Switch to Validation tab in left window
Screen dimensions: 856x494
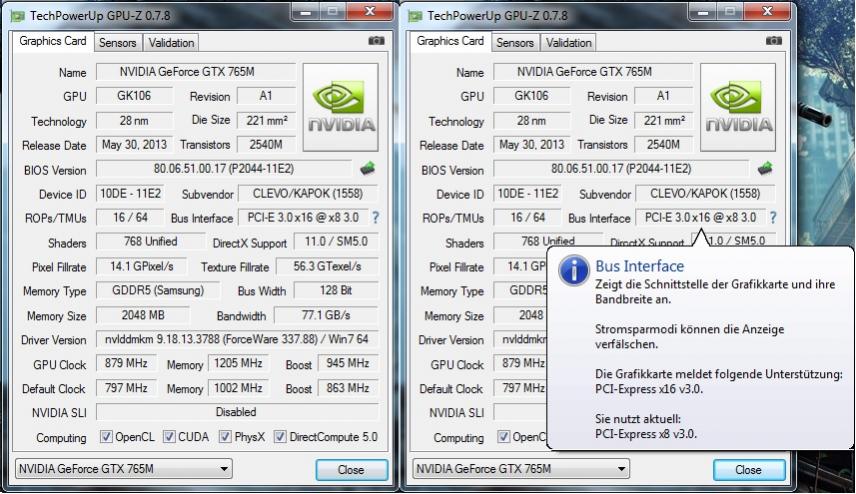pos(171,43)
